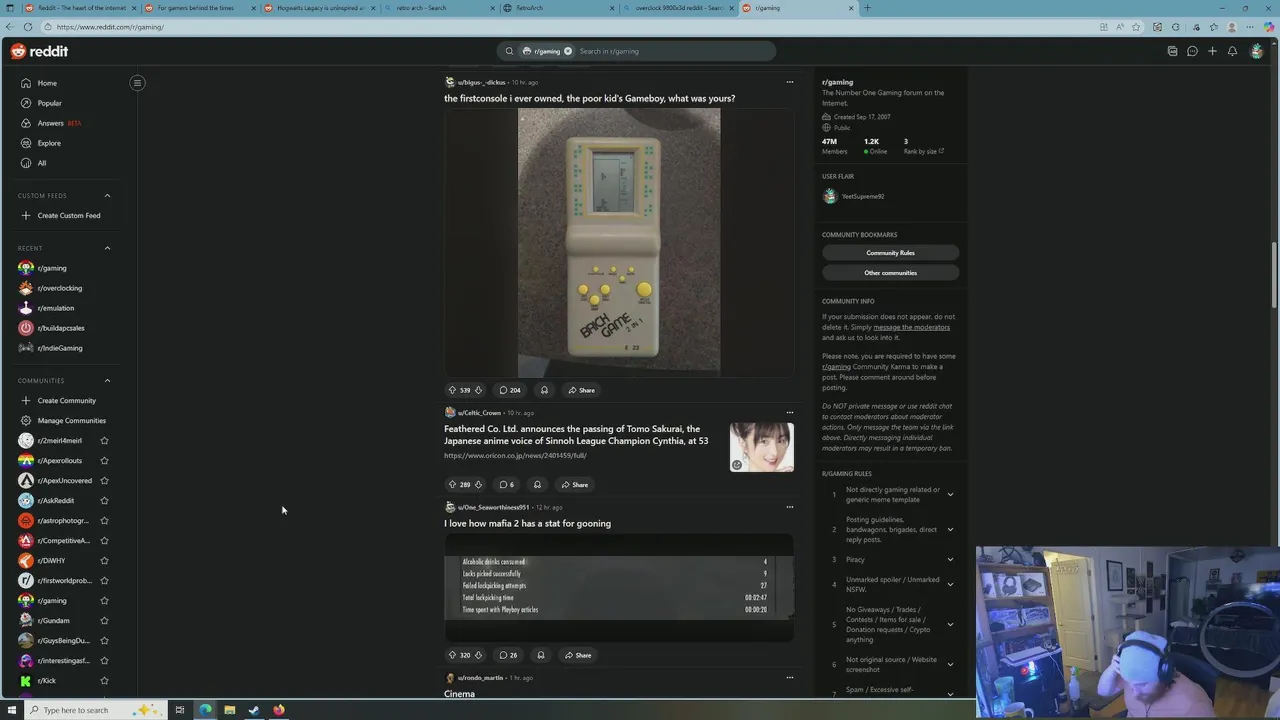Image resolution: width=1280 pixels, height=720 pixels.
Task: Switch to Hogwarts Legacy browser tab
Action: point(318,8)
